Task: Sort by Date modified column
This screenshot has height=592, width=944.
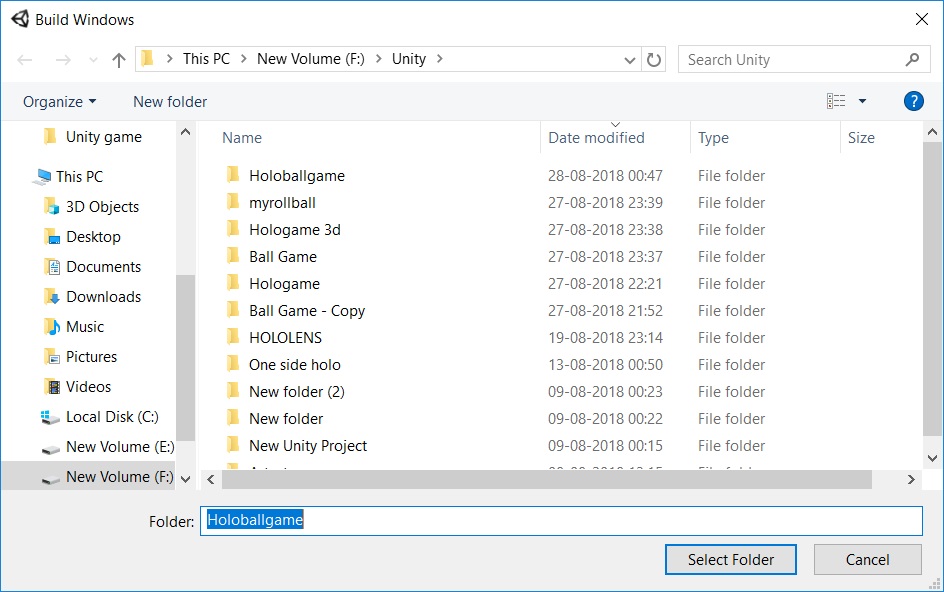Action: [x=596, y=138]
